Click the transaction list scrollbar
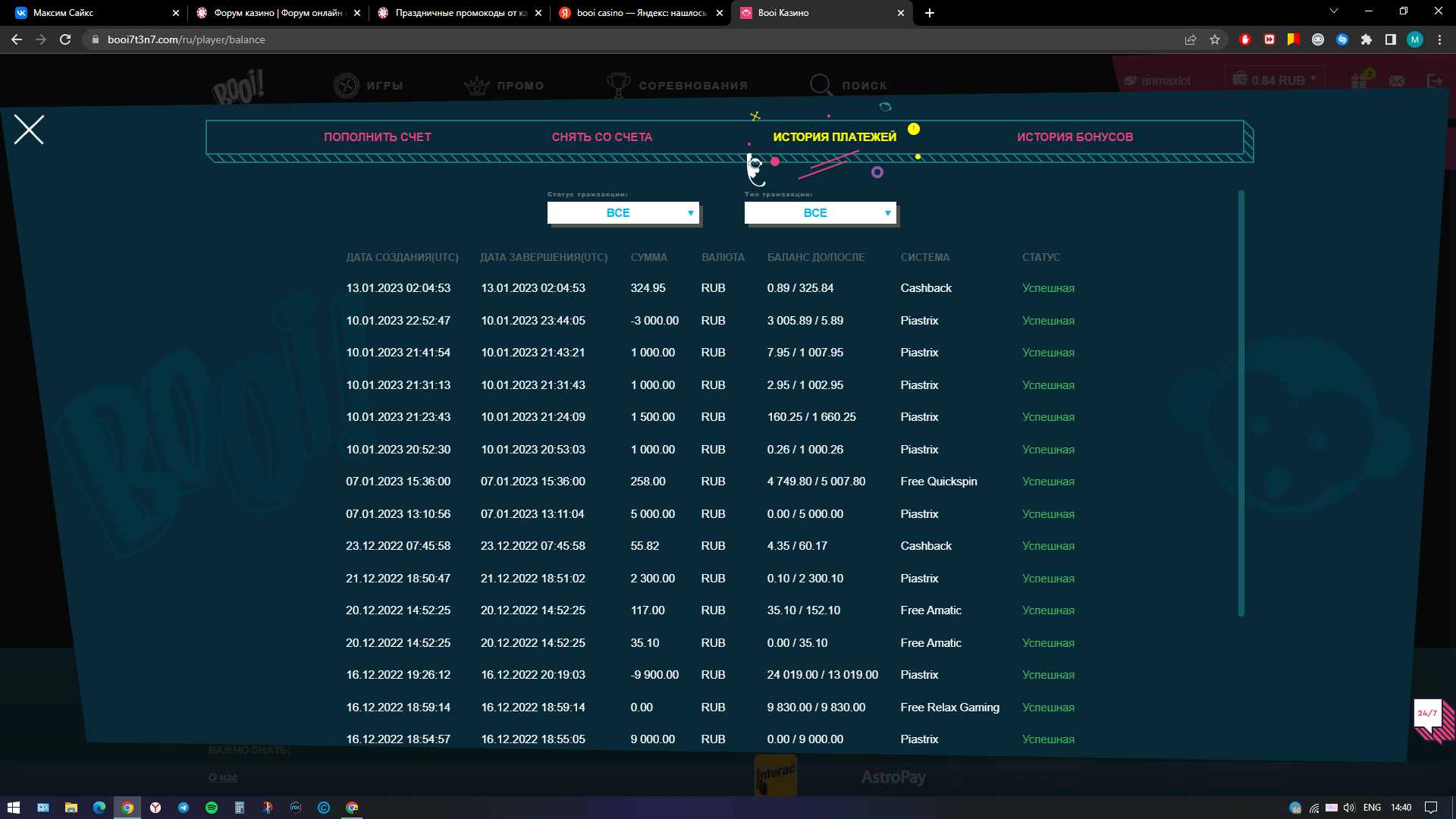Image resolution: width=1456 pixels, height=819 pixels. click(x=1241, y=403)
